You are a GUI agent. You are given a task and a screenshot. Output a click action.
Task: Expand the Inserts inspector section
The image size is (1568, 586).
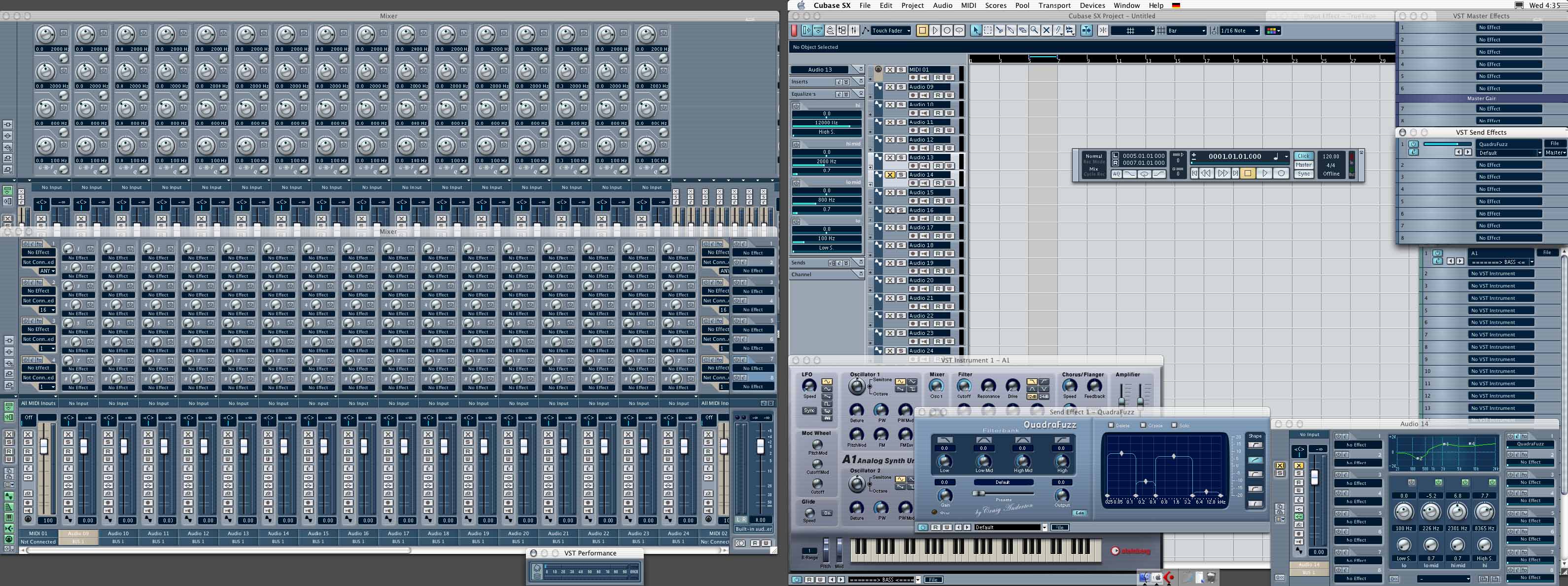[x=861, y=81]
